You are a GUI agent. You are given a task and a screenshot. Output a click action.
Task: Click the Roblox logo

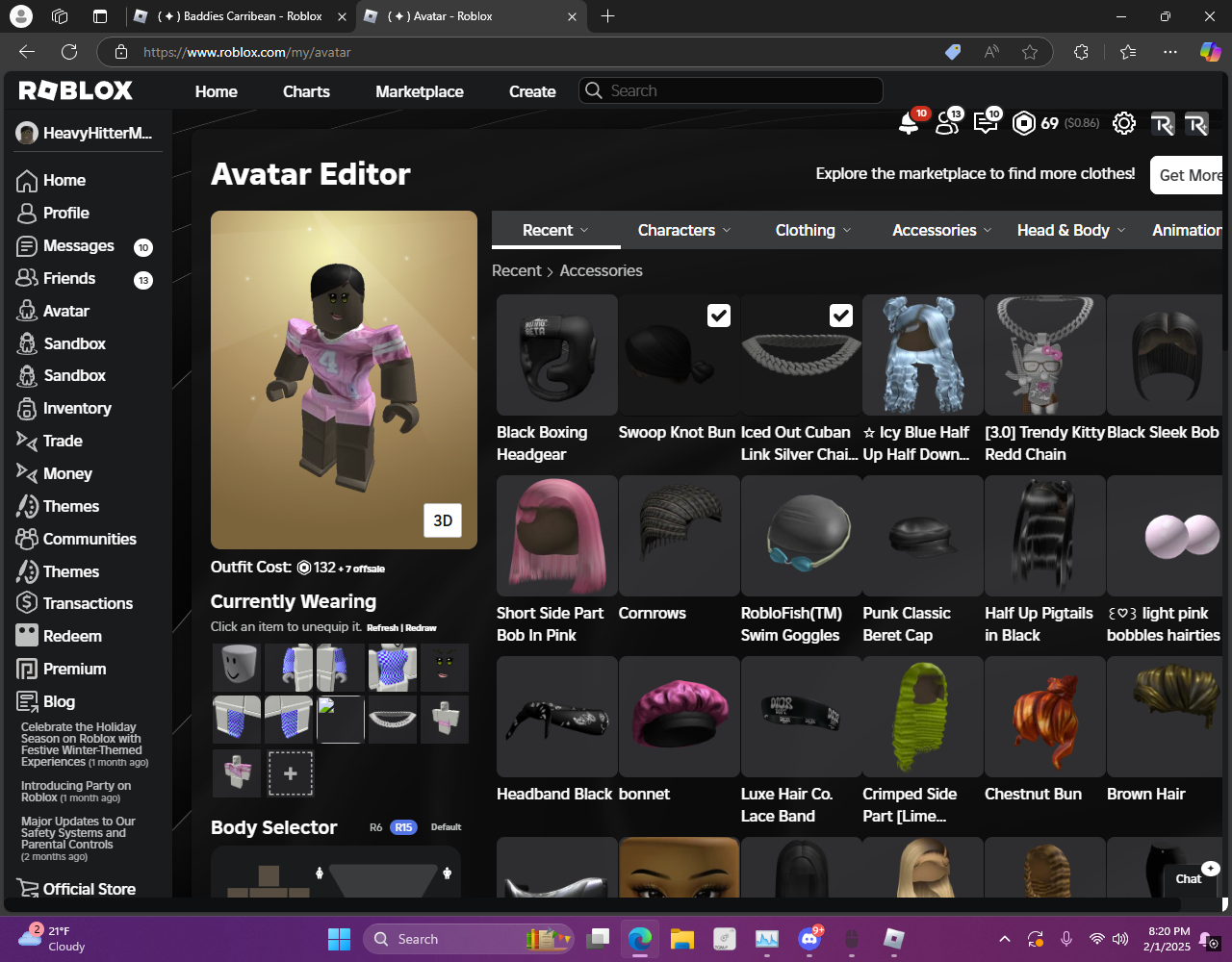tap(76, 90)
